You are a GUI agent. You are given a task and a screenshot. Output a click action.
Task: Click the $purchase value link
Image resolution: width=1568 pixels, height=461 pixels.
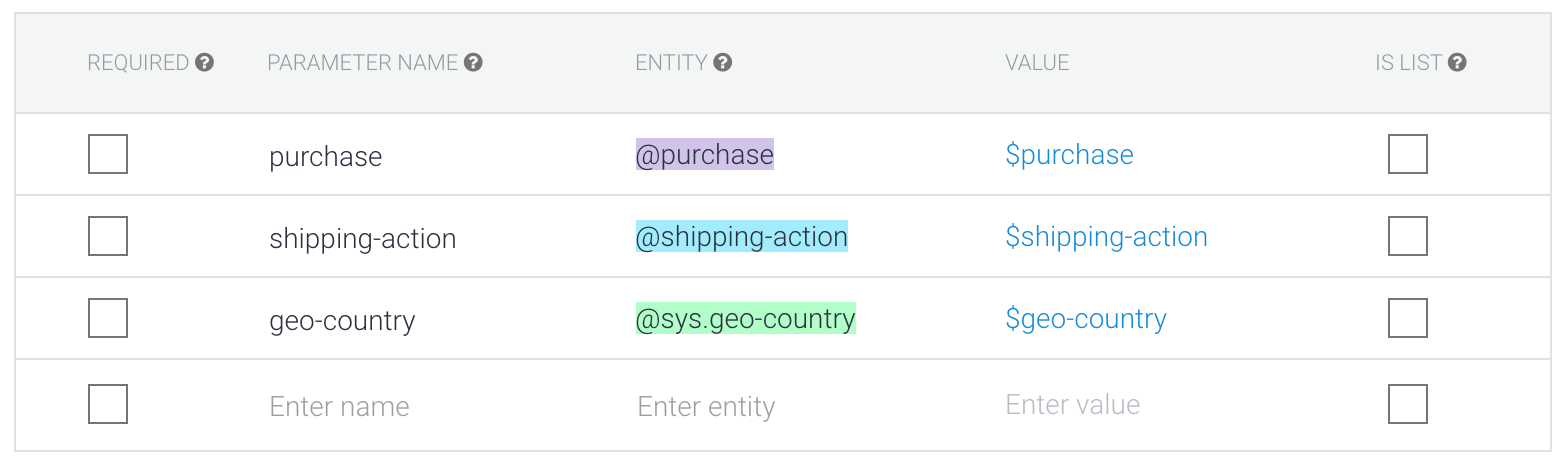pyautogui.click(x=1069, y=155)
